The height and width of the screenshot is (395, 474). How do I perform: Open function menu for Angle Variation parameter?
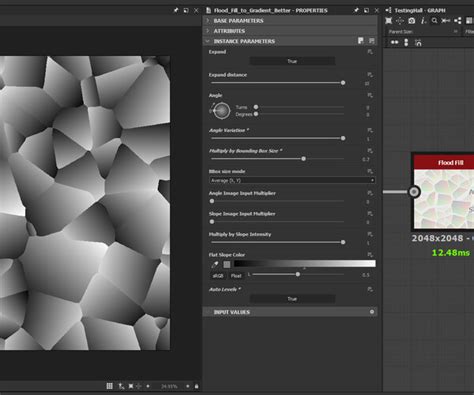pos(370,130)
